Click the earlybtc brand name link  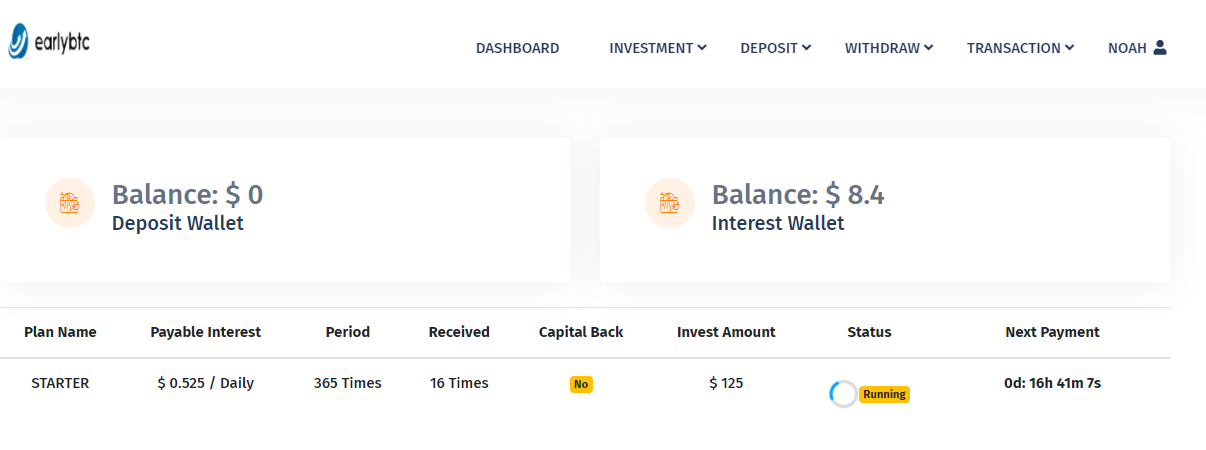click(x=64, y=44)
